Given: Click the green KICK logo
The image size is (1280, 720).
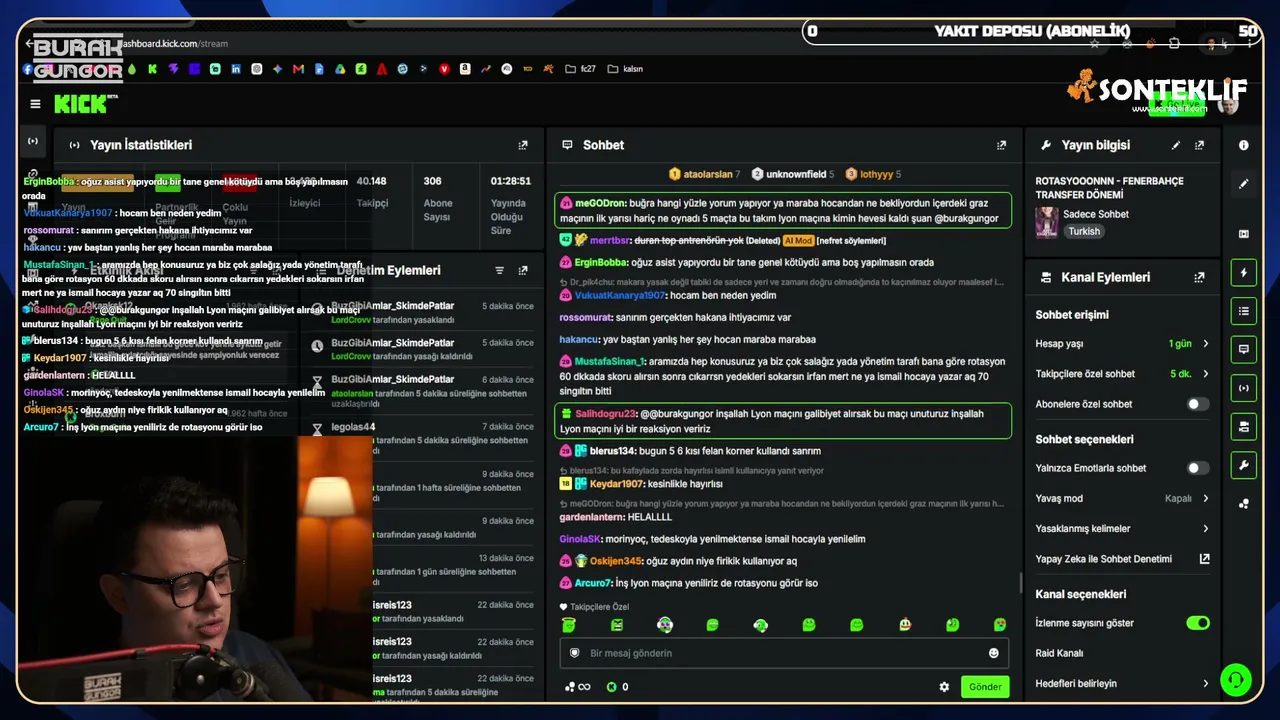Looking at the screenshot, I should 83,104.
